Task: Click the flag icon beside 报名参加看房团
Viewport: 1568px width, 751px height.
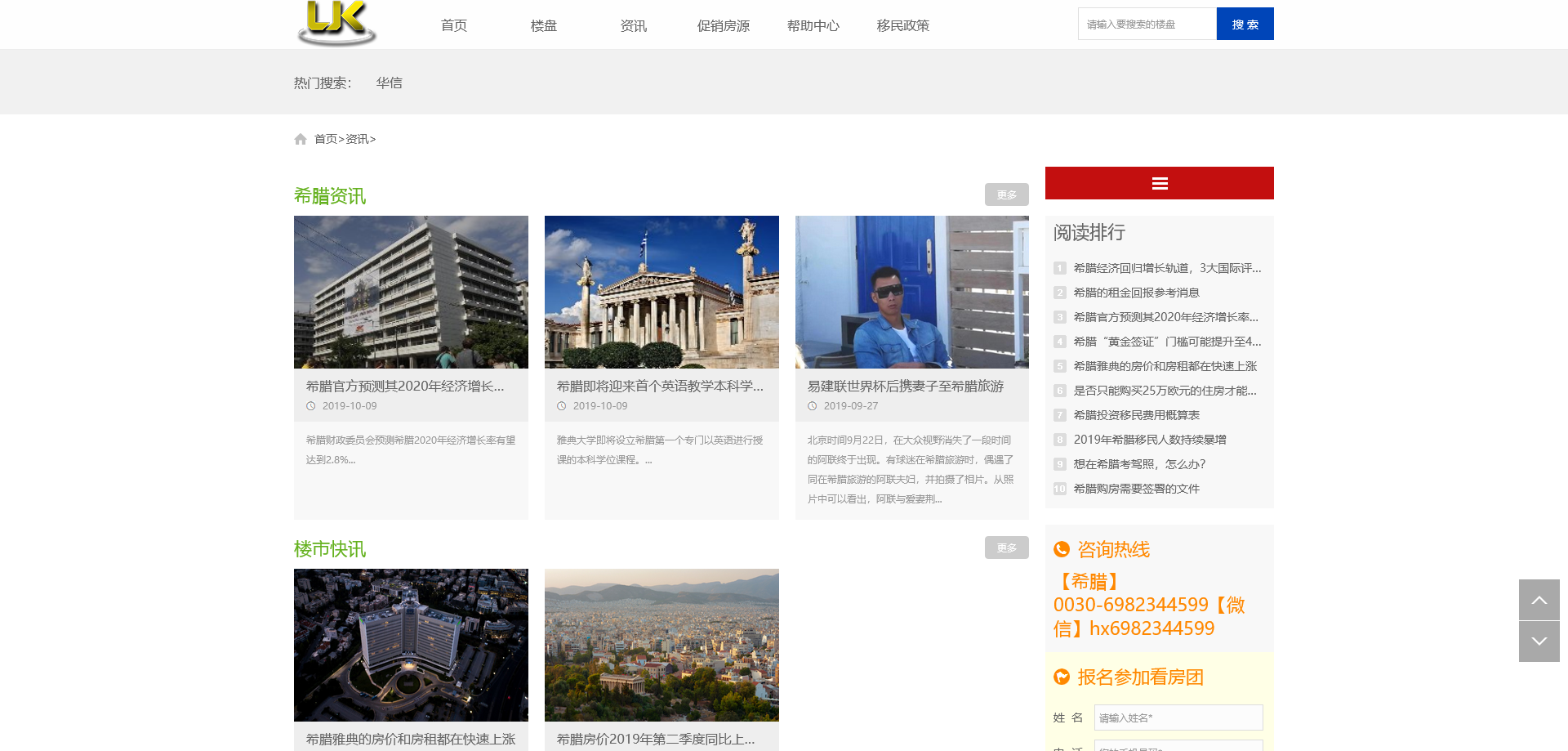Action: pos(1062,677)
